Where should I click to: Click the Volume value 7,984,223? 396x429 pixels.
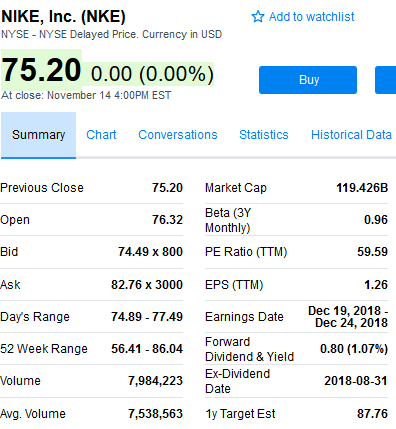tap(155, 381)
